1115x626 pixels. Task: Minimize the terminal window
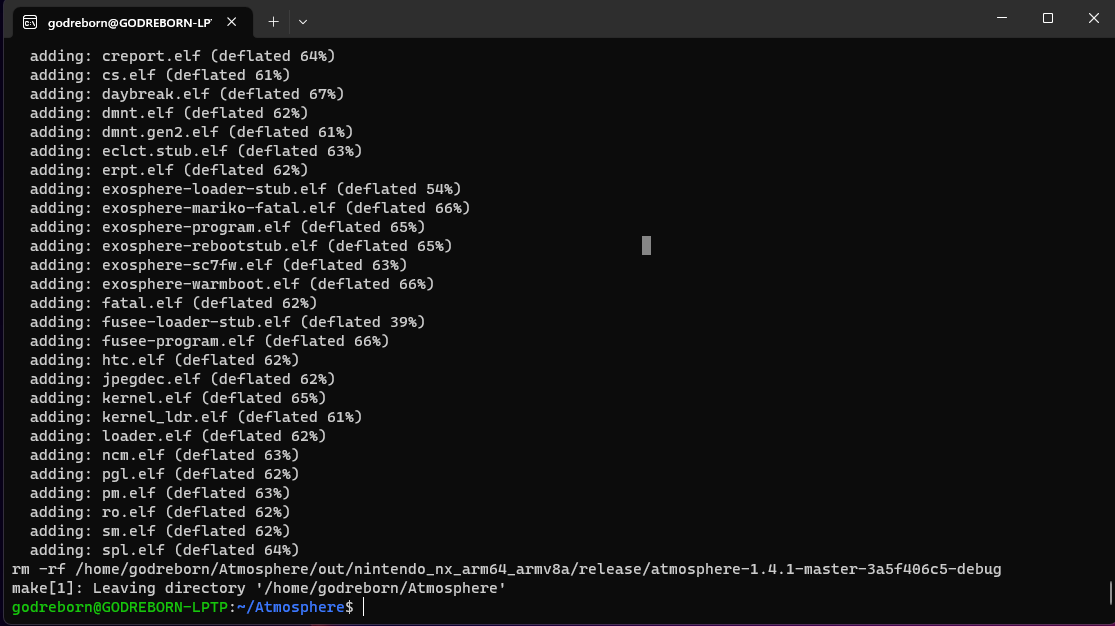tap(1002, 18)
